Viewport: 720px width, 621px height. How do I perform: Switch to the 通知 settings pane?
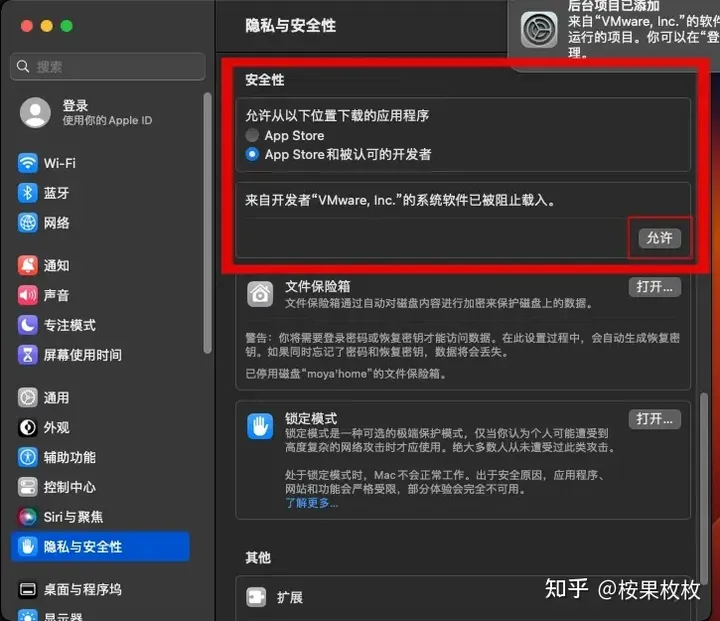tap(100, 265)
